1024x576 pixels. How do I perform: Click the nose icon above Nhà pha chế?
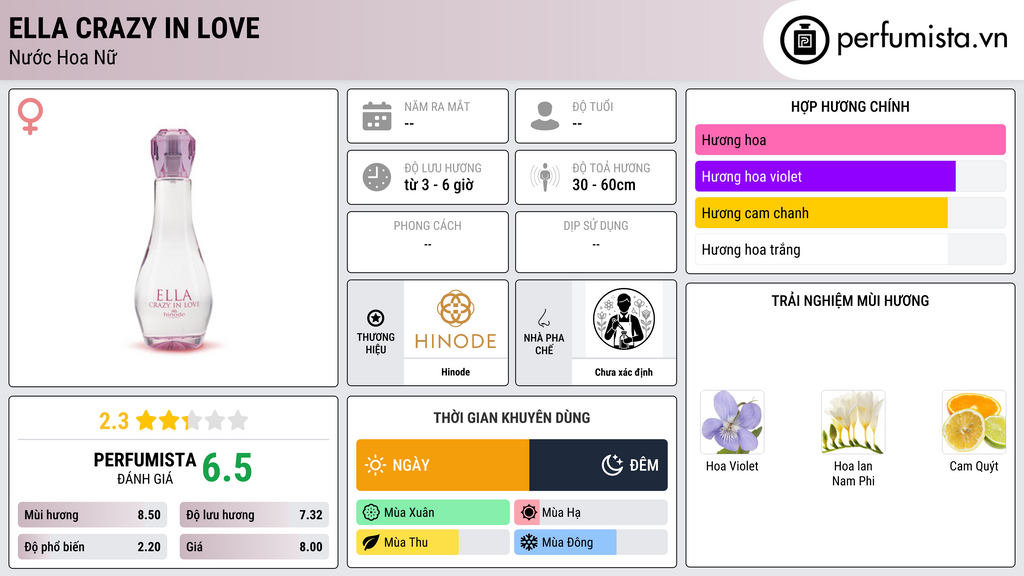[x=543, y=318]
